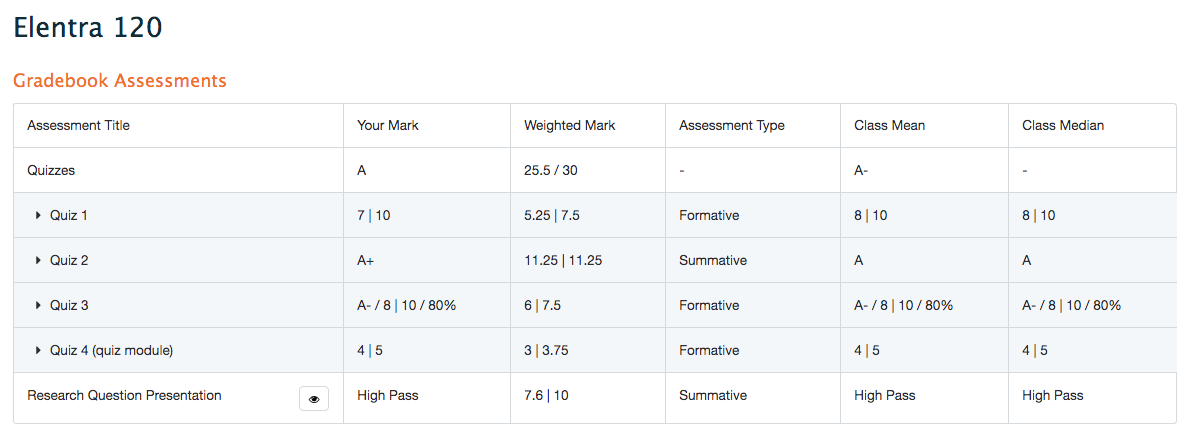
Task: Expand the Quiz 3 disclosure arrow
Action: click(x=39, y=306)
